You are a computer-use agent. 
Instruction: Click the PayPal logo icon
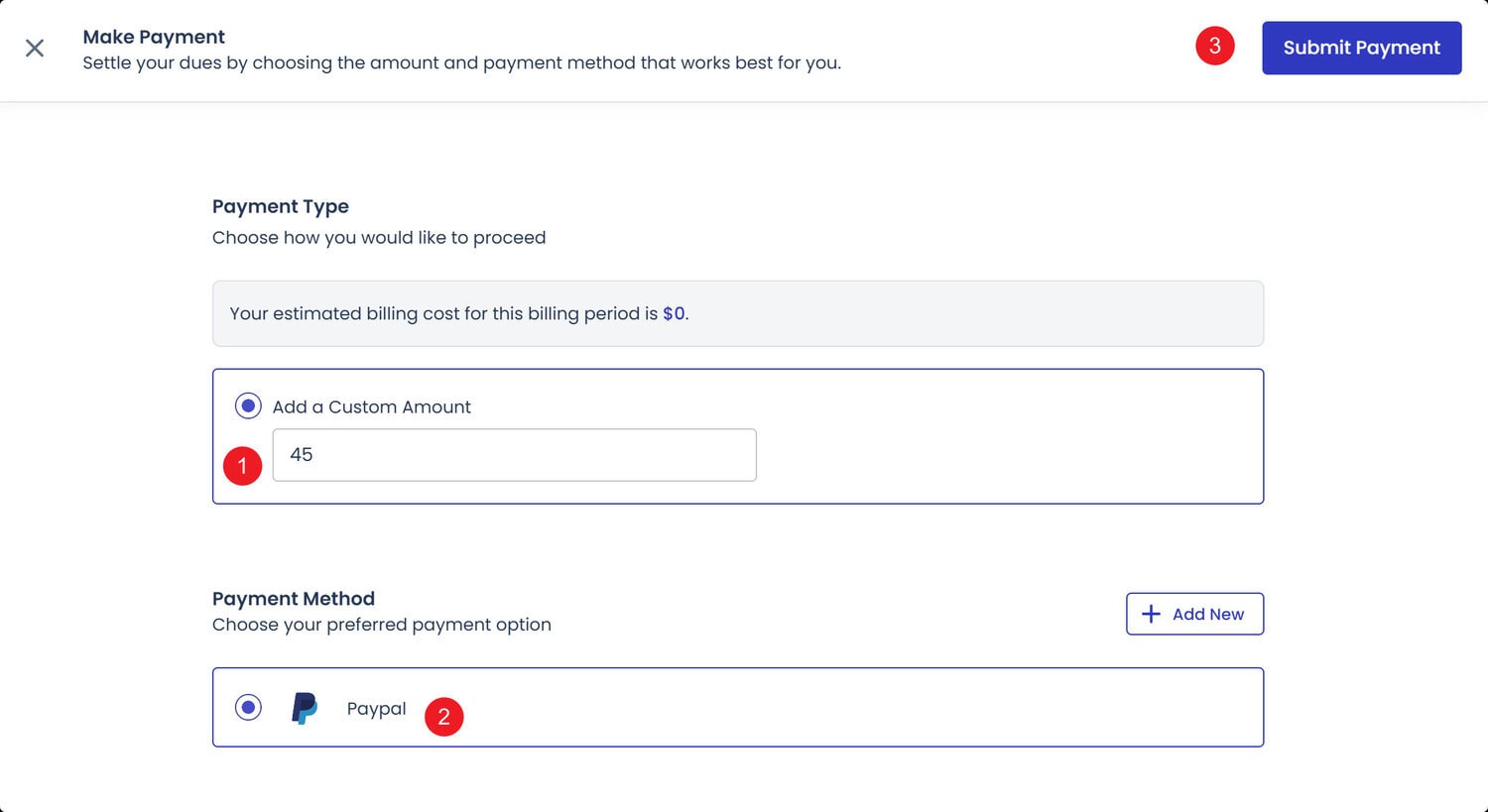click(305, 708)
